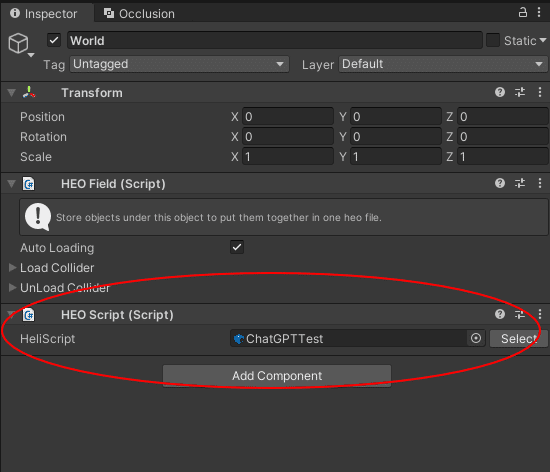Viewport: 550px width, 472px height.
Task: Click the Position X value field
Action: pyautogui.click(x=288, y=117)
